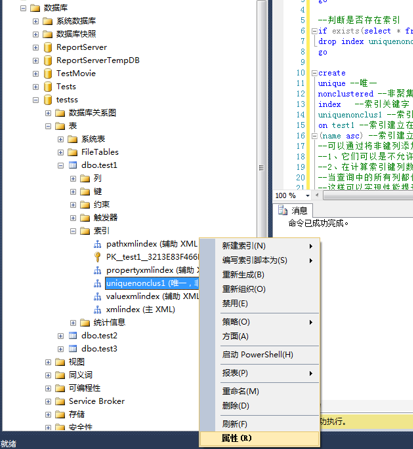Viewport: 413px width, 449px height.
Task: Collapse the create statement code fold
Action: pos(314,73)
